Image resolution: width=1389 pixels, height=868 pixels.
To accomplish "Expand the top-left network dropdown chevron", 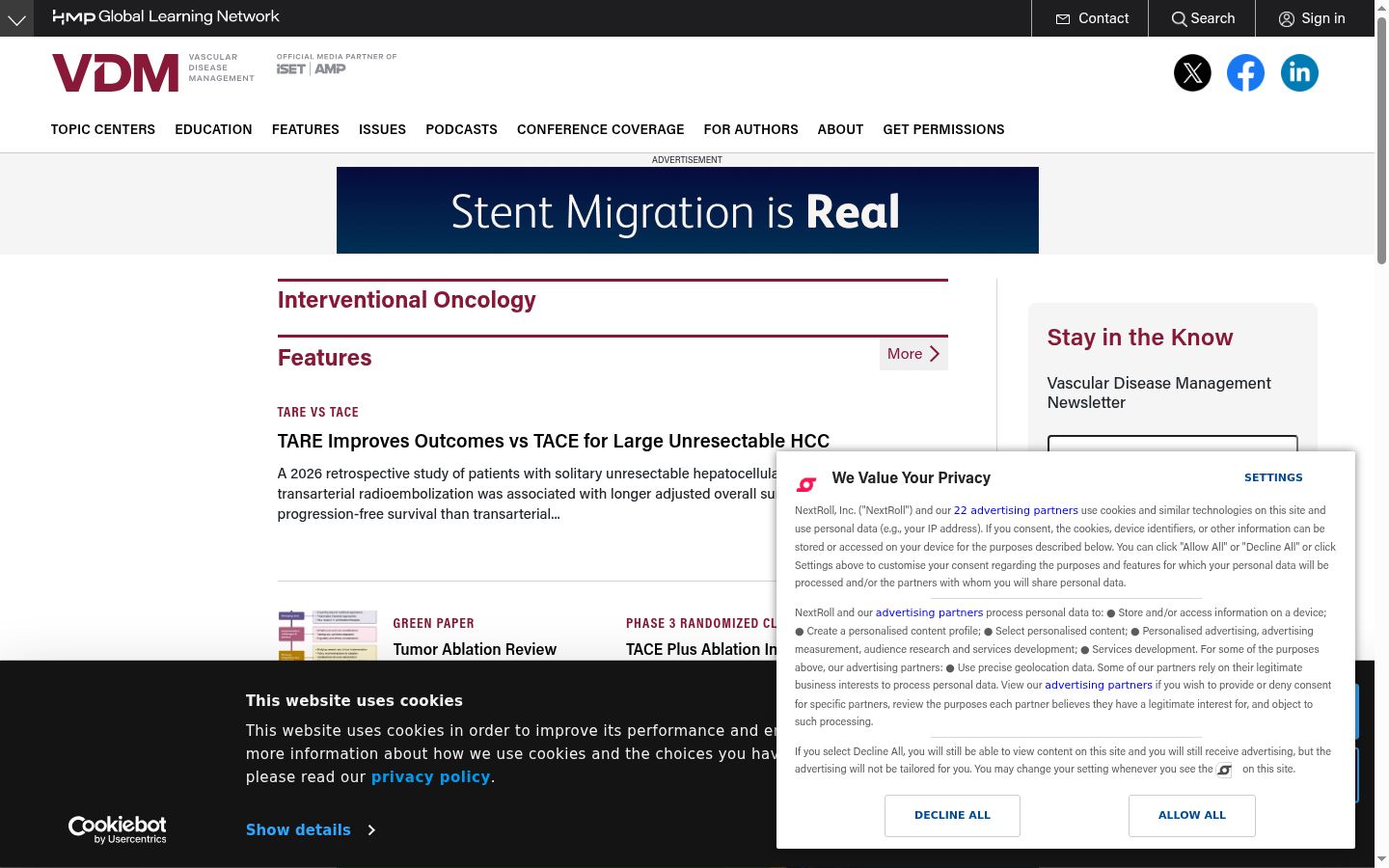I will pyautogui.click(x=16, y=18).
